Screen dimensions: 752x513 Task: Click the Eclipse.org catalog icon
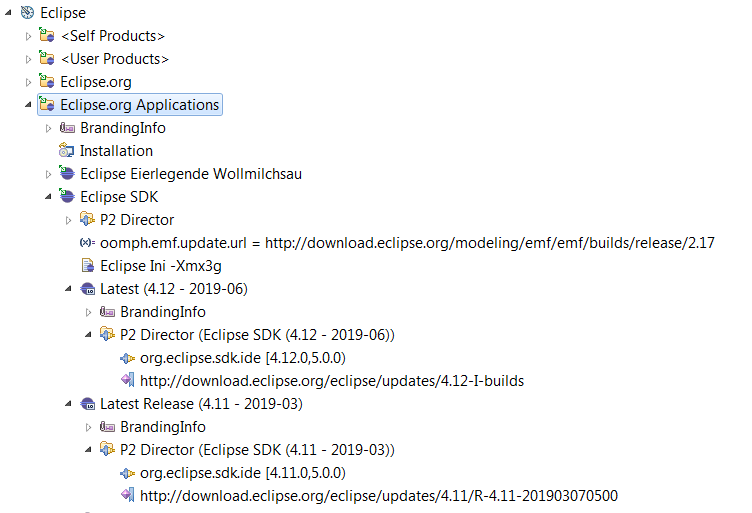point(47,81)
